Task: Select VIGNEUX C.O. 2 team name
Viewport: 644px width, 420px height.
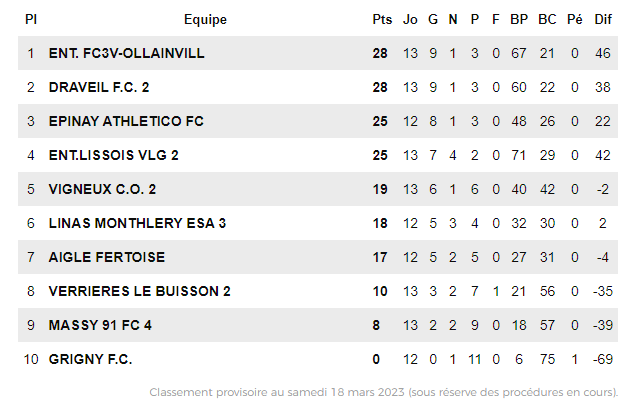Action: point(102,190)
